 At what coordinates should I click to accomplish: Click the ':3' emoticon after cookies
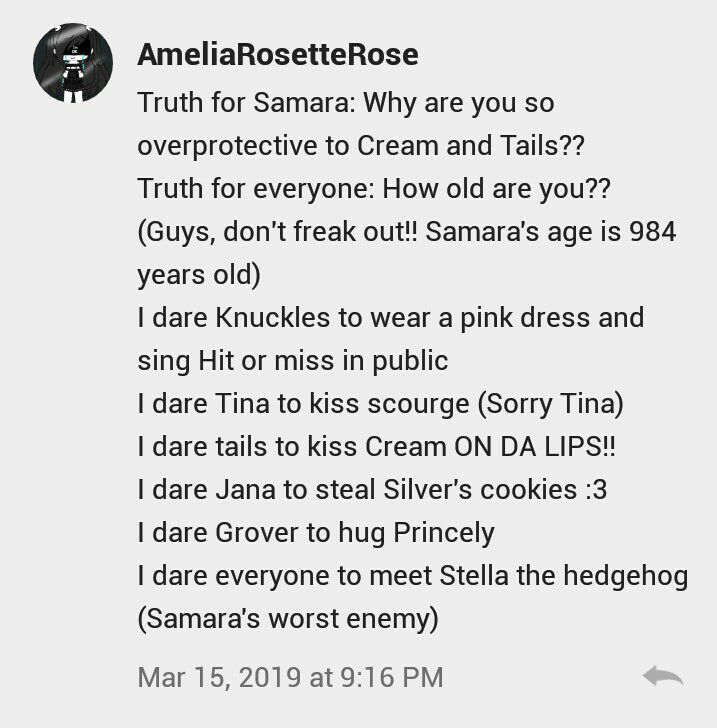pyautogui.click(x=596, y=490)
